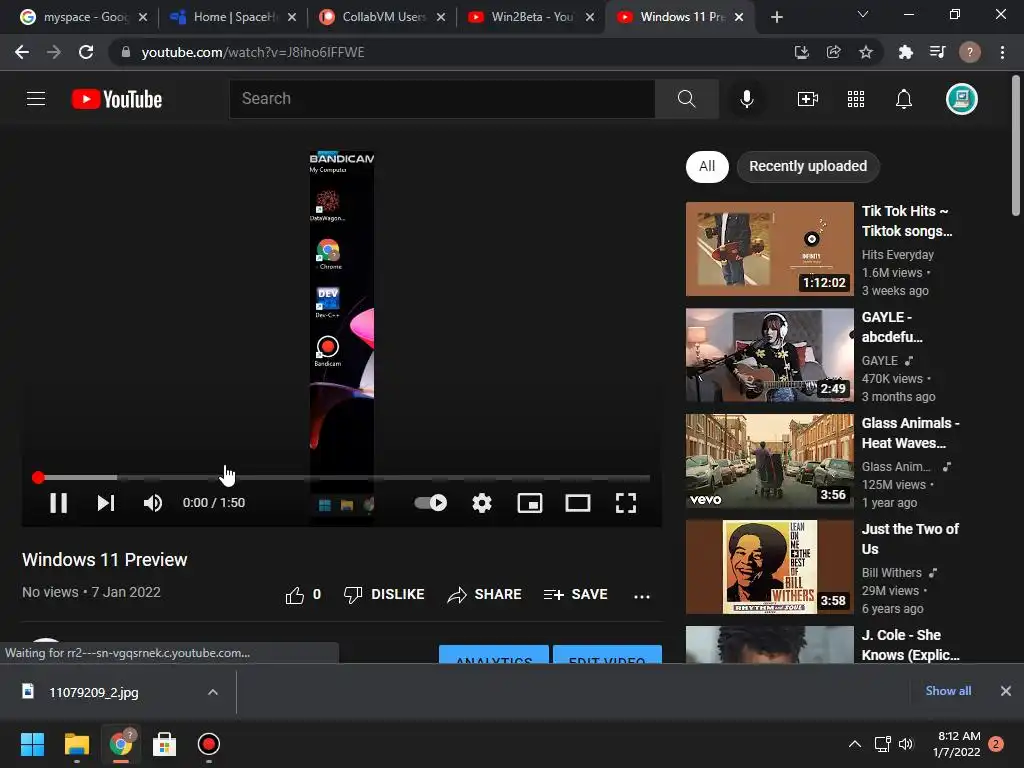Open the Glass Animals Heat Waves thumbnail
The image size is (1024, 768).
click(769, 461)
